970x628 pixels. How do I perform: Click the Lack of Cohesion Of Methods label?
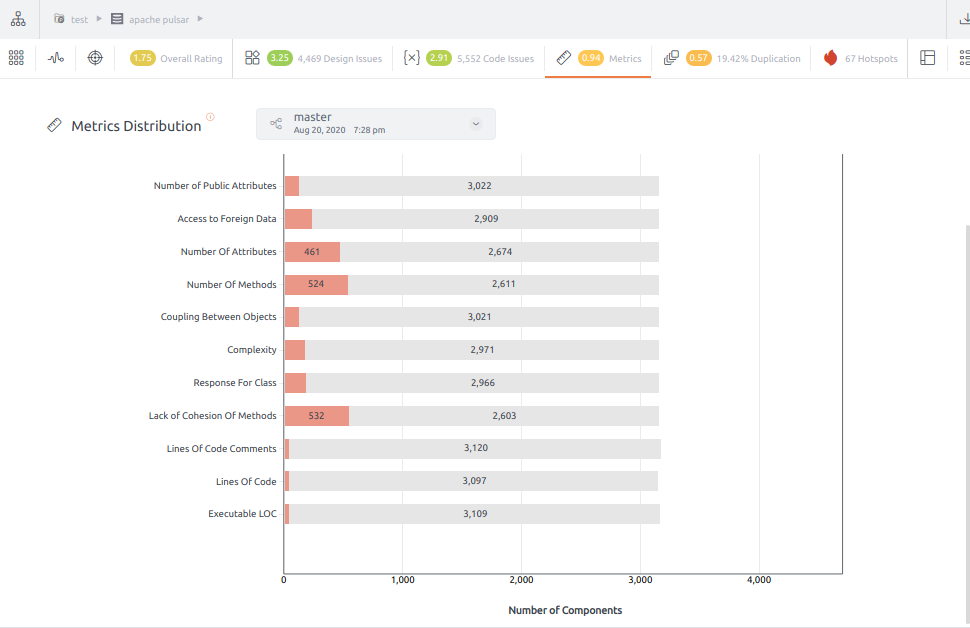click(212, 416)
